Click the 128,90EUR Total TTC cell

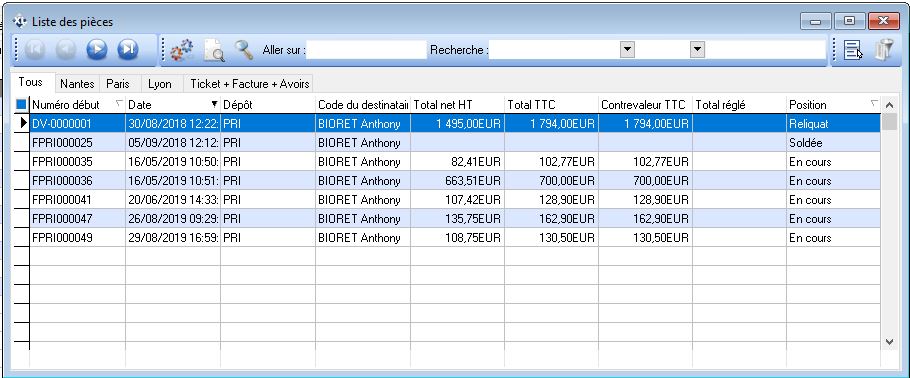[x=552, y=200]
